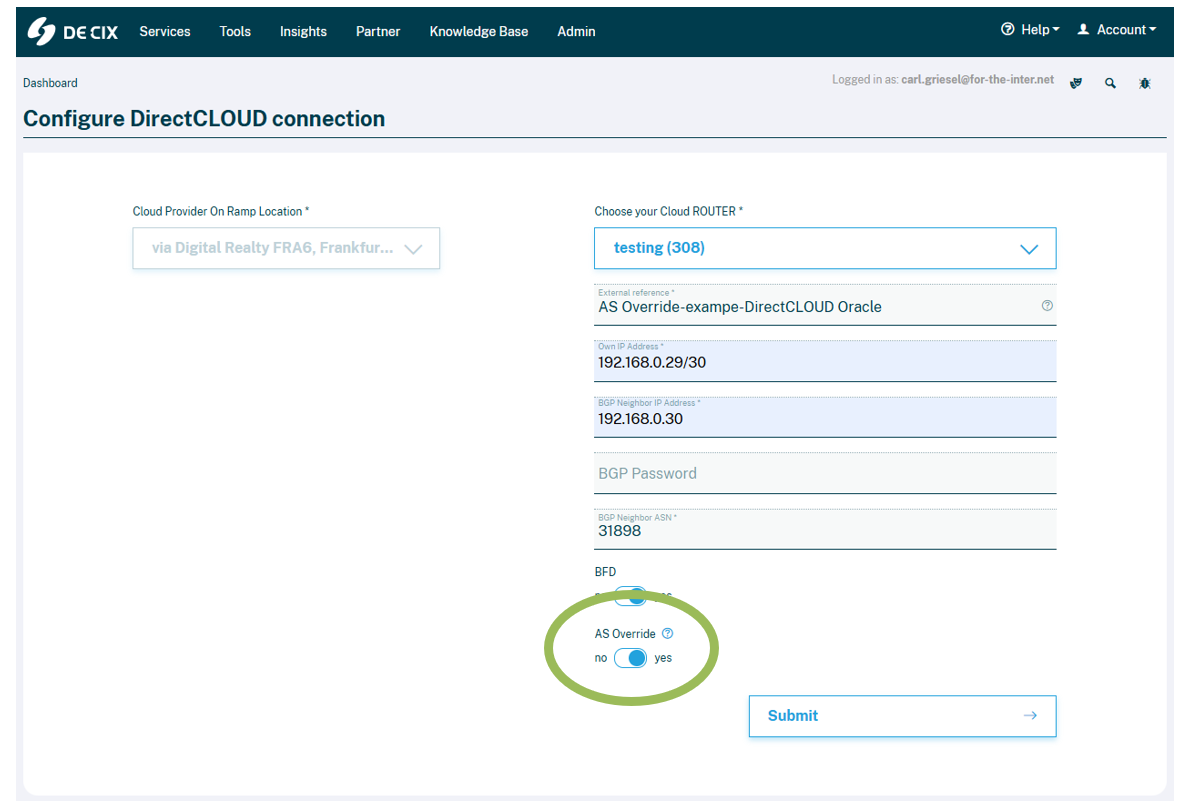1187x811 pixels.
Task: Click the bug report icon
Action: 1145,83
